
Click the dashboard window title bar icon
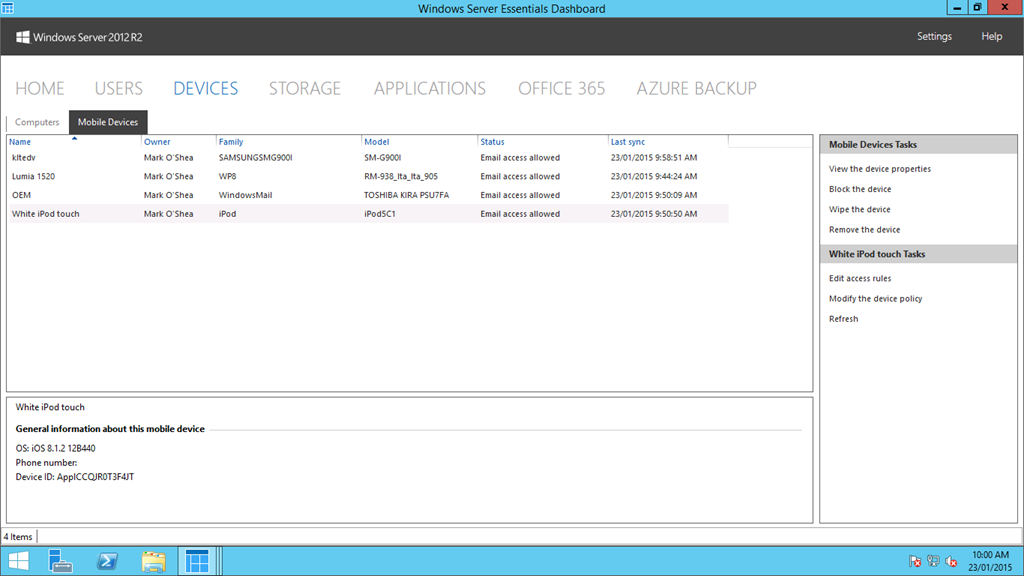pos(8,8)
